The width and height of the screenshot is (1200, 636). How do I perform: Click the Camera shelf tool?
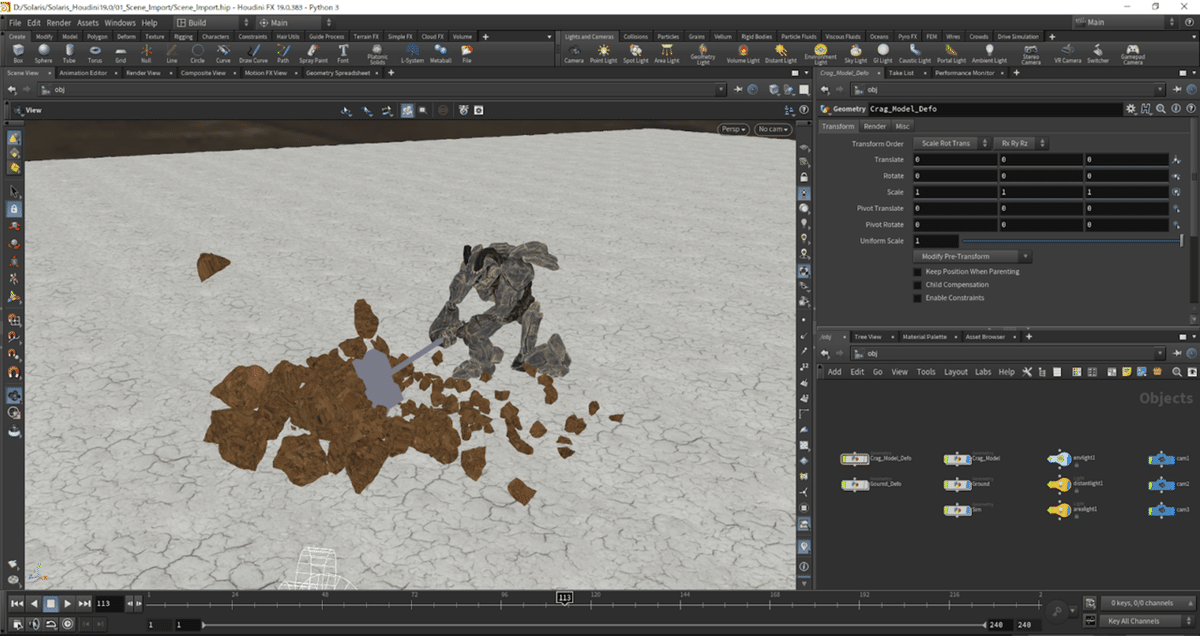pyautogui.click(x=573, y=52)
